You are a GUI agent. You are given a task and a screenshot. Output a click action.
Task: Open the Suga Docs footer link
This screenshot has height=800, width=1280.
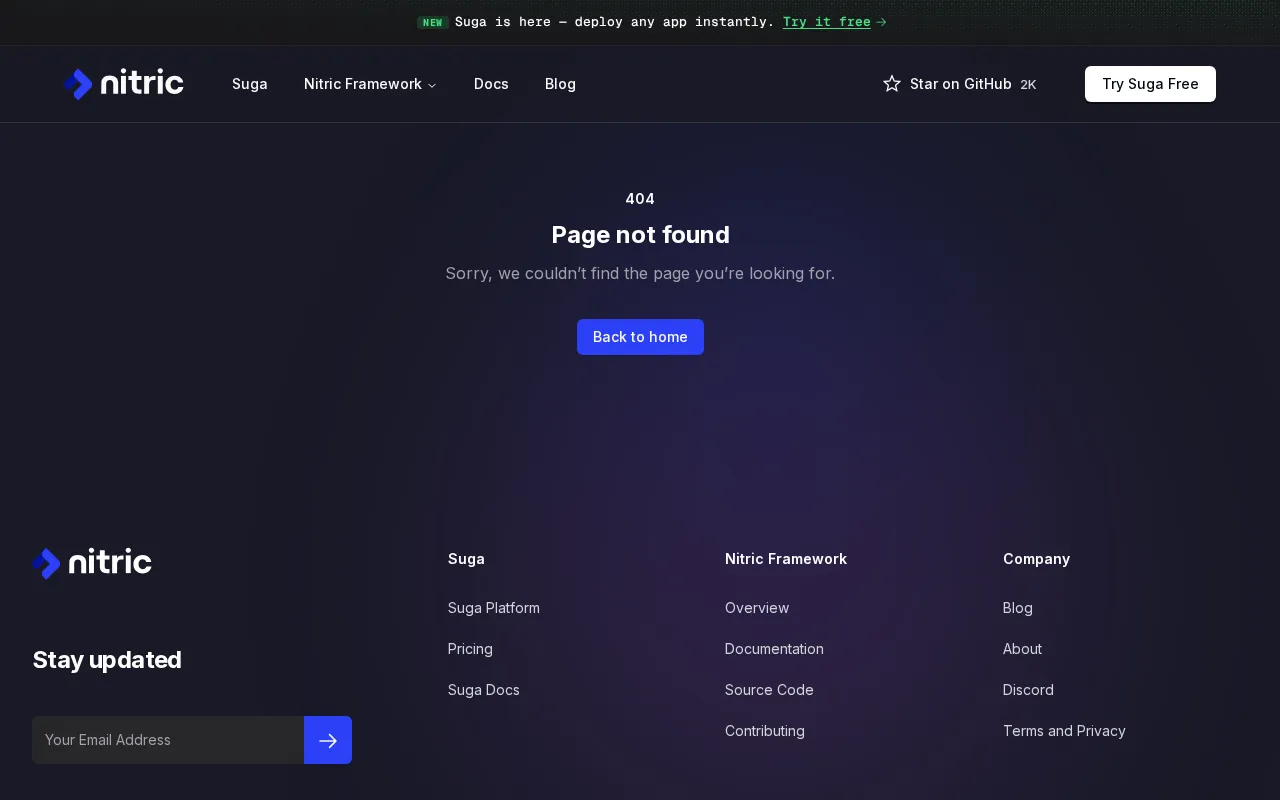[484, 690]
